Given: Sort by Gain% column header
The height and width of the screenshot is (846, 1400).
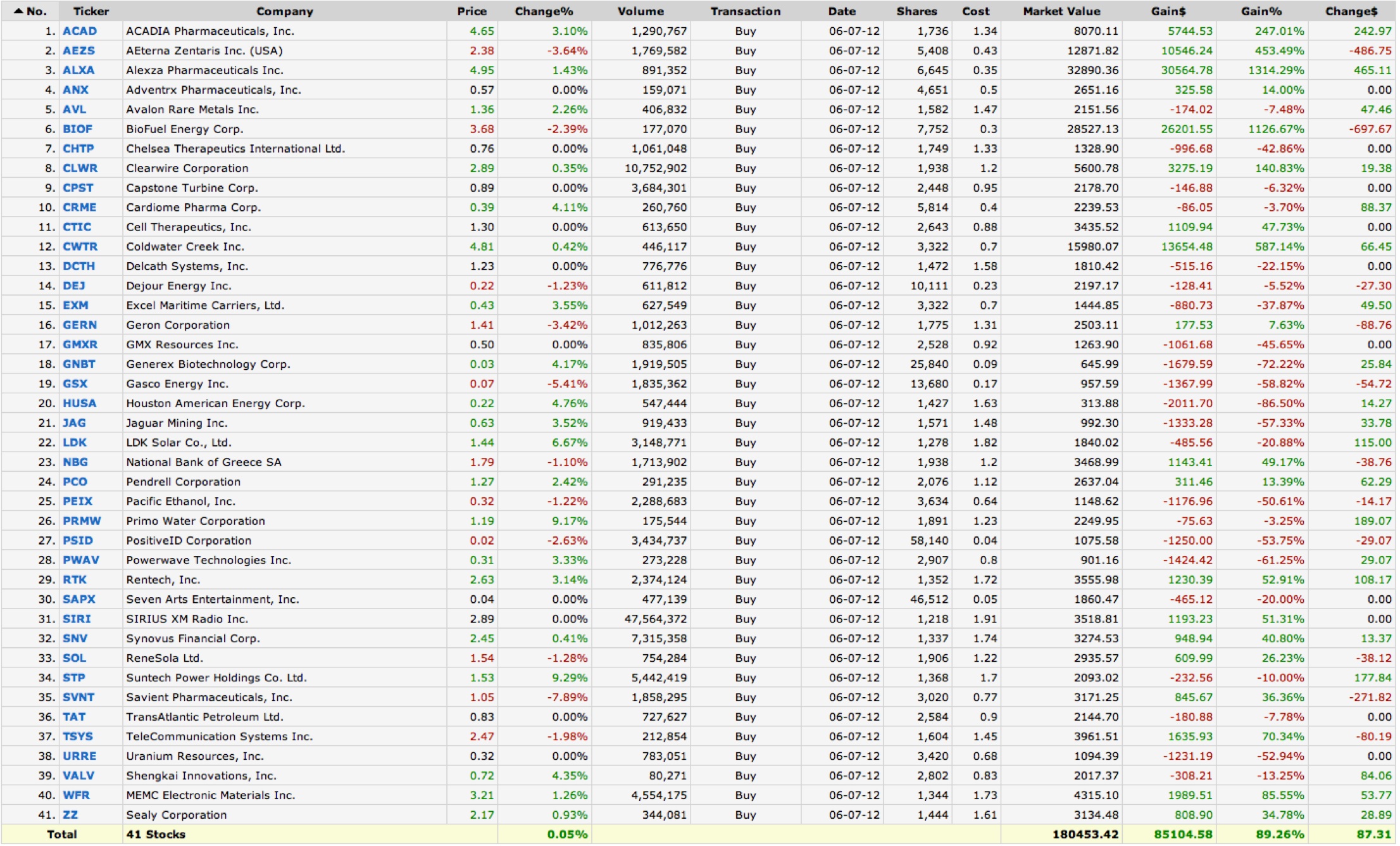Looking at the screenshot, I should (1261, 11).
